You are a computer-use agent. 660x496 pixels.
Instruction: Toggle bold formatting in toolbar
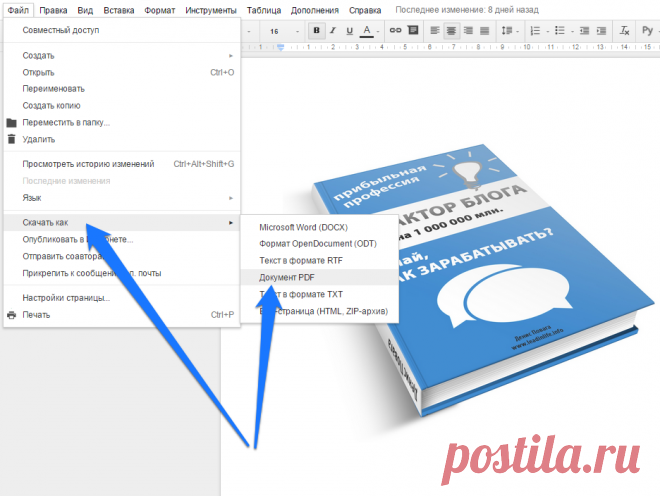316,31
